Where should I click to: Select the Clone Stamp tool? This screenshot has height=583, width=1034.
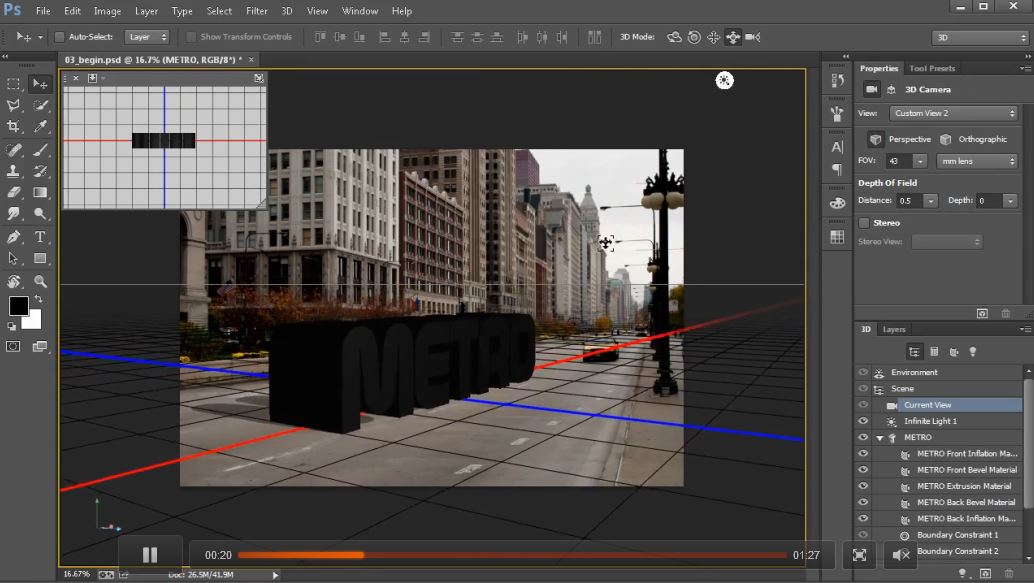pos(13,171)
